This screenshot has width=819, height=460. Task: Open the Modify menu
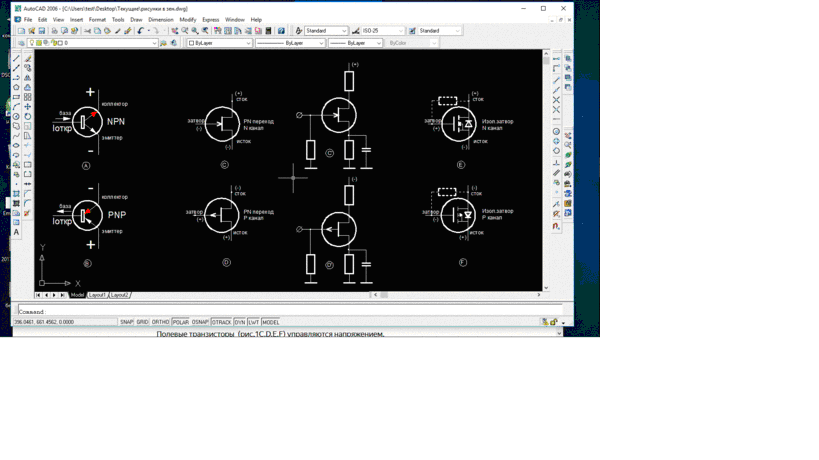tap(188, 20)
